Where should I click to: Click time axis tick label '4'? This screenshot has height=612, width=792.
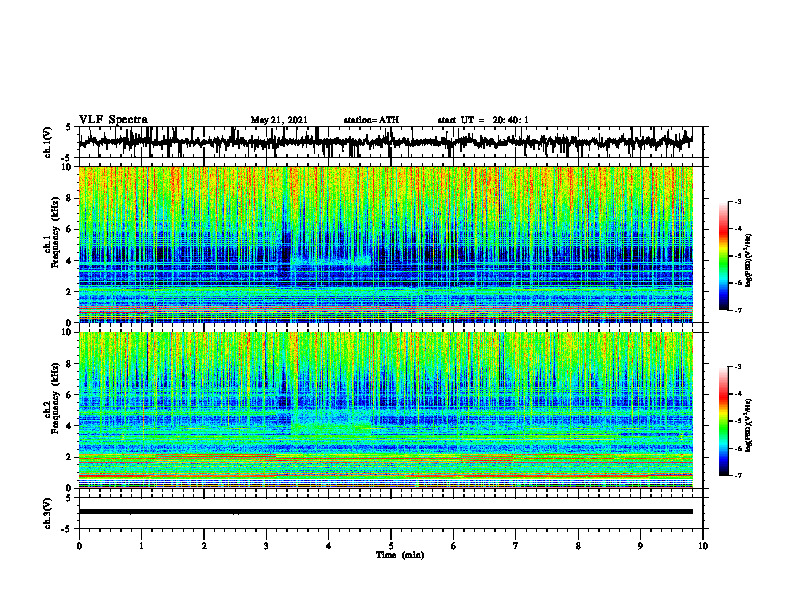tap(328, 546)
